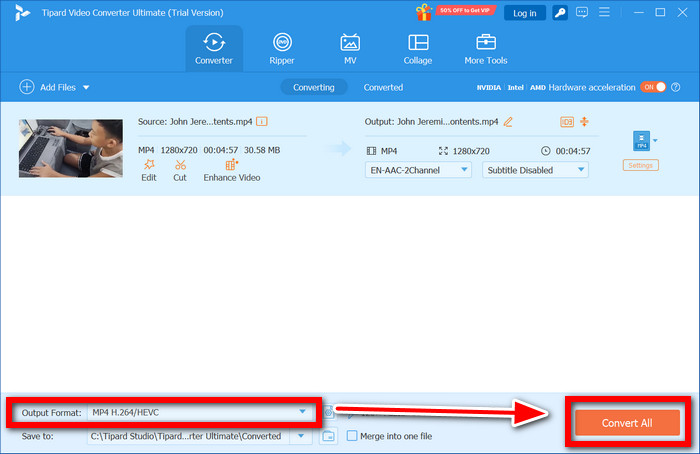Viewport: 700px width, 454px height.
Task: Click the ID3 metadata editor icon
Action: tap(567, 122)
